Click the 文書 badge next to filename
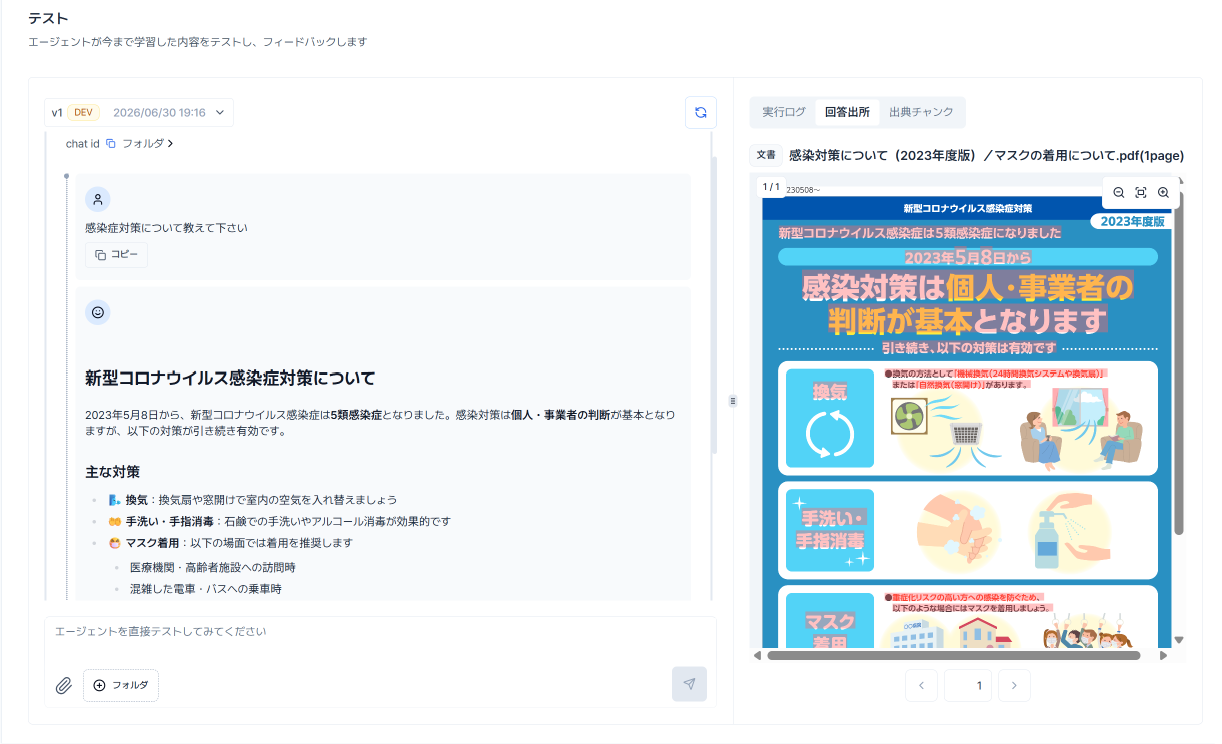Image resolution: width=1222 pixels, height=744 pixels. 766,155
